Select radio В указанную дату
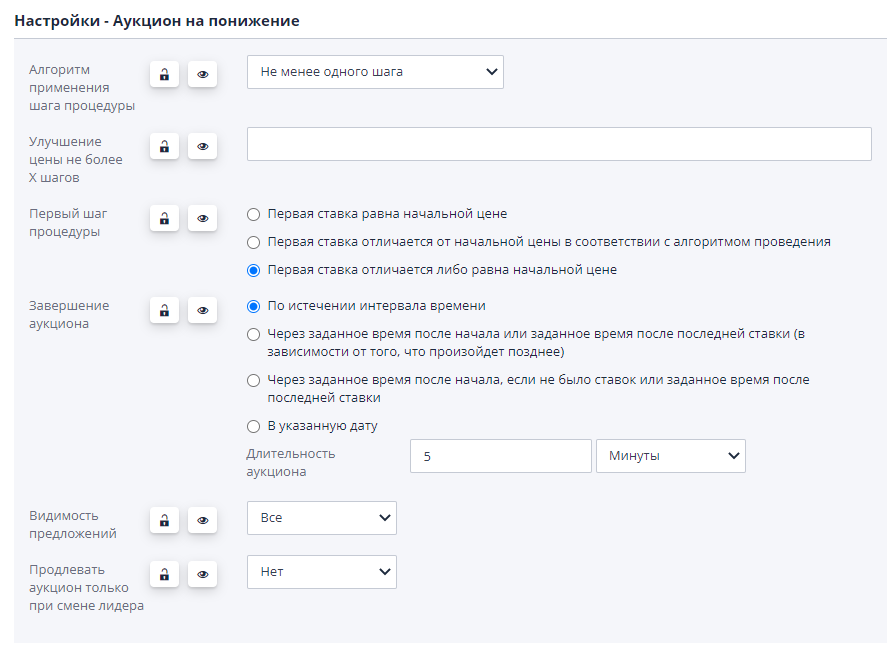The width and height of the screenshot is (891, 648). [253, 426]
